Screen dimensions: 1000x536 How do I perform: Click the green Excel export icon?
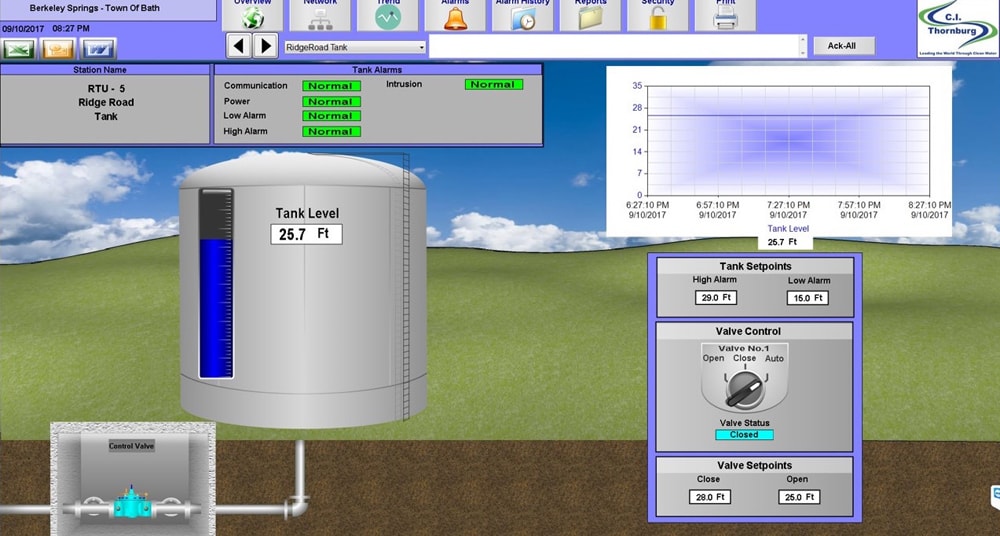(x=18, y=48)
